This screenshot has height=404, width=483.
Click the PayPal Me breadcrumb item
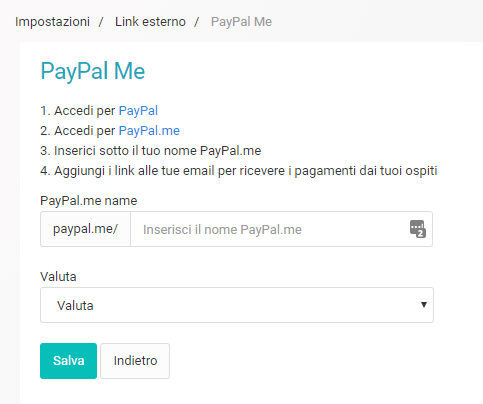pyautogui.click(x=241, y=22)
